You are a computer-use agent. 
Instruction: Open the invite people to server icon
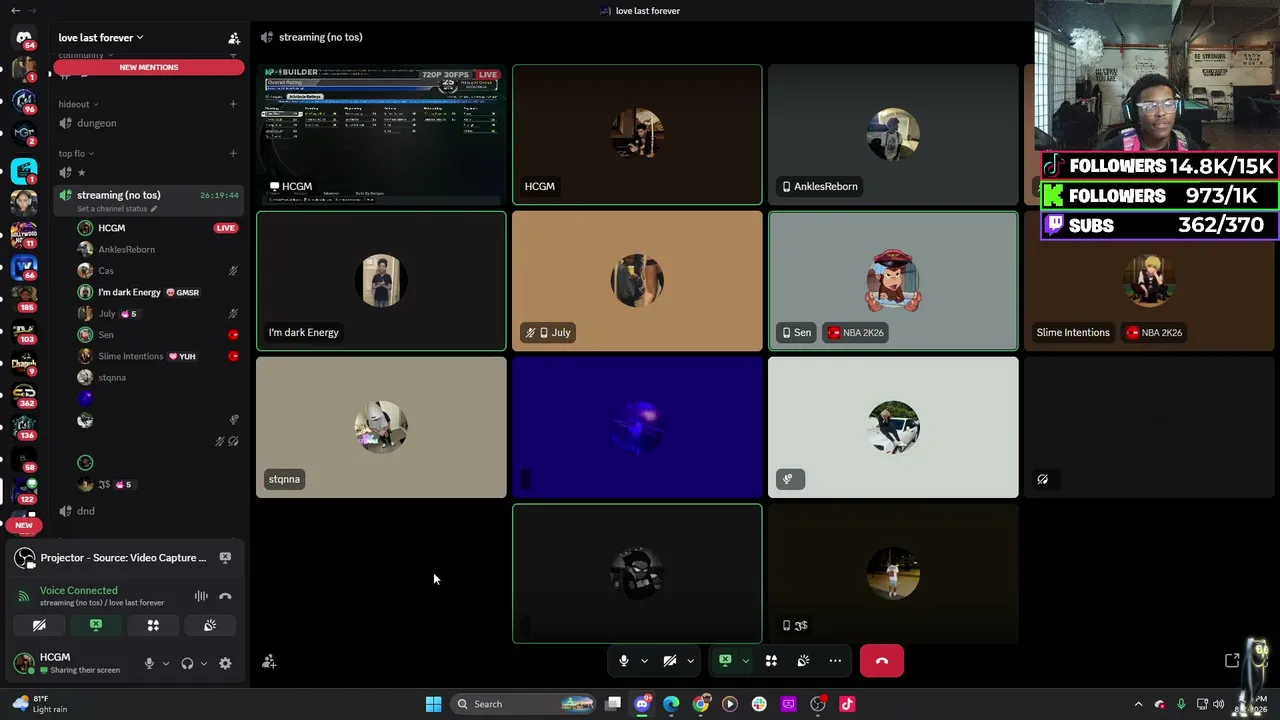[x=234, y=38]
